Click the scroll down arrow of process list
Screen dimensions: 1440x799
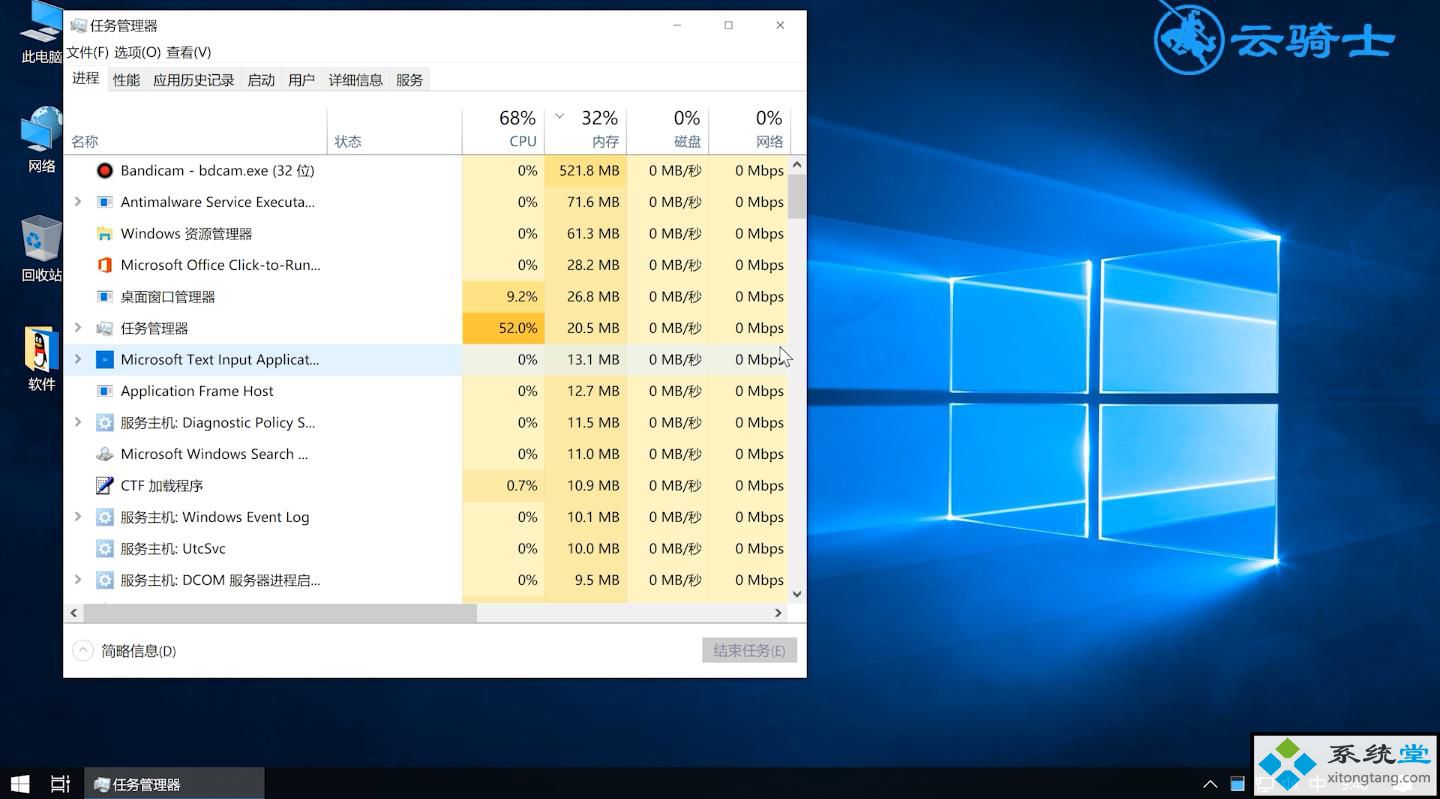point(797,594)
